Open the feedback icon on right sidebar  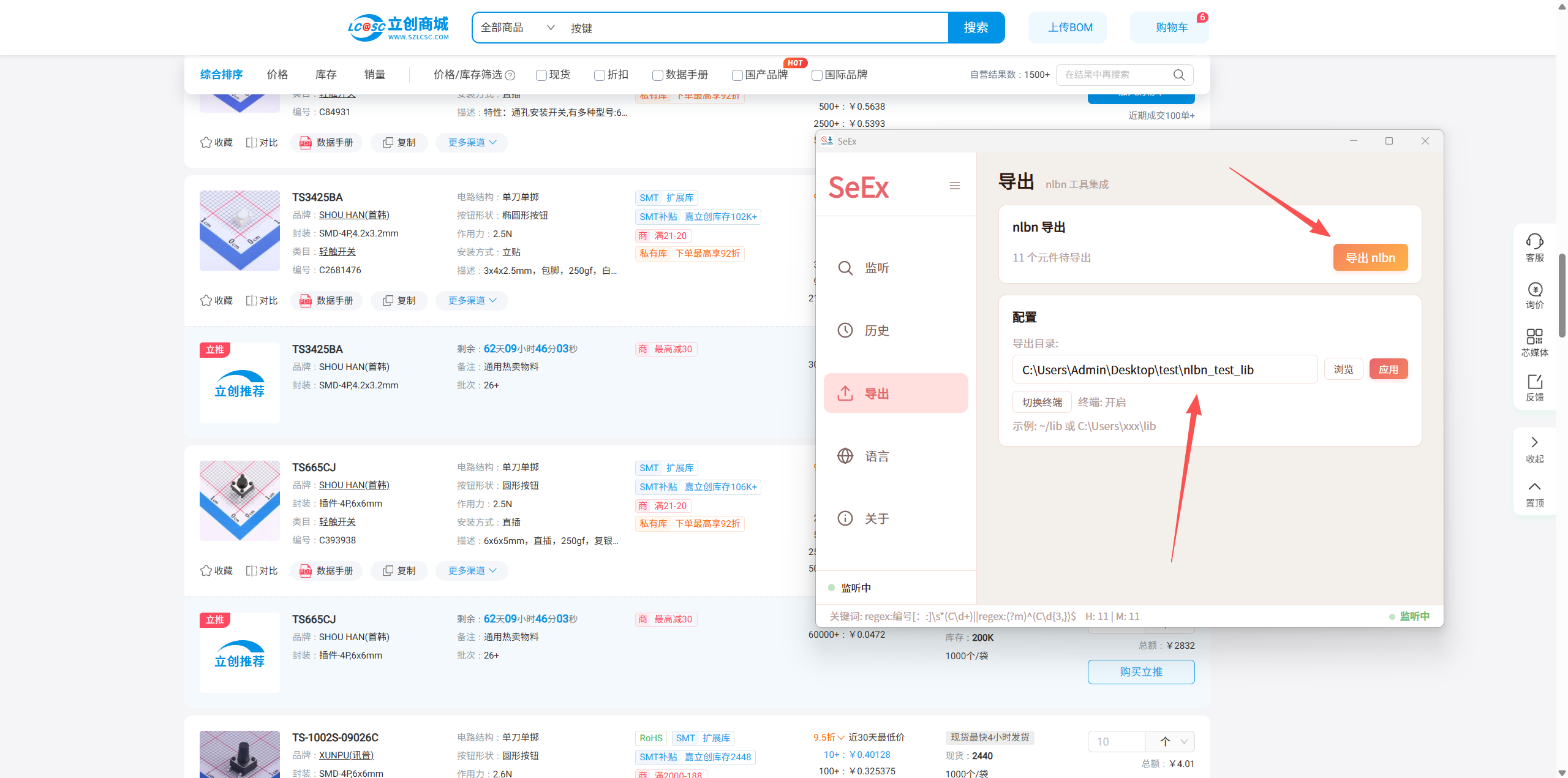pos(1534,382)
